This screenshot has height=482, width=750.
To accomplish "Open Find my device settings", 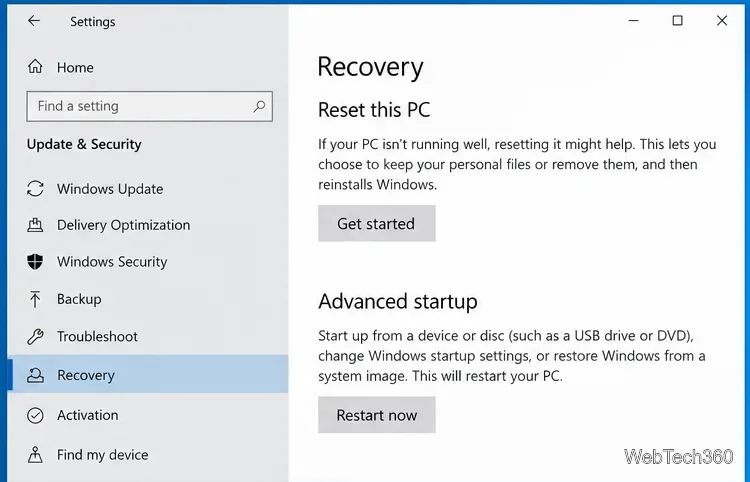I will [x=102, y=455].
